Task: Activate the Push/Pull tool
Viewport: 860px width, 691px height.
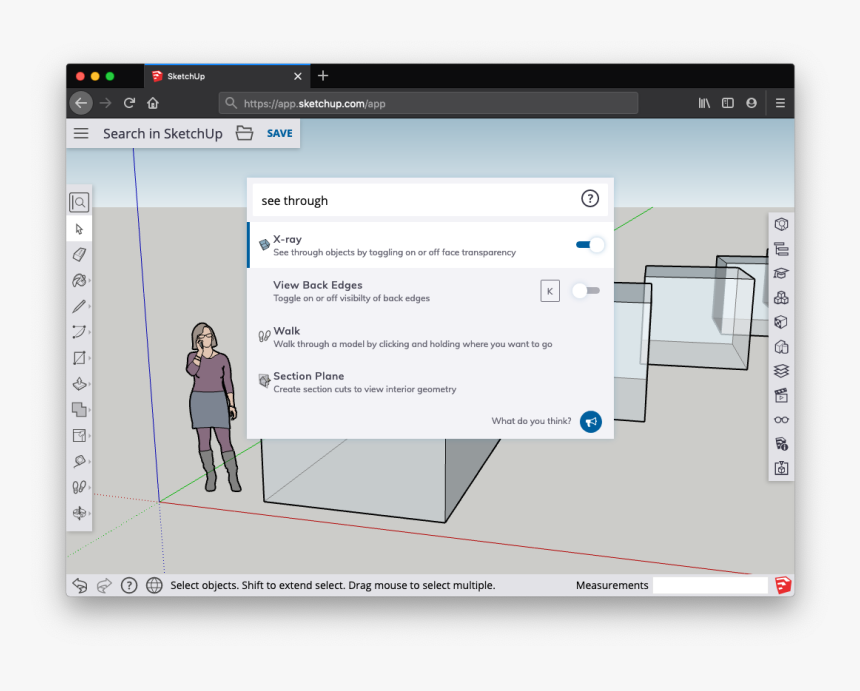Action: 79,383
